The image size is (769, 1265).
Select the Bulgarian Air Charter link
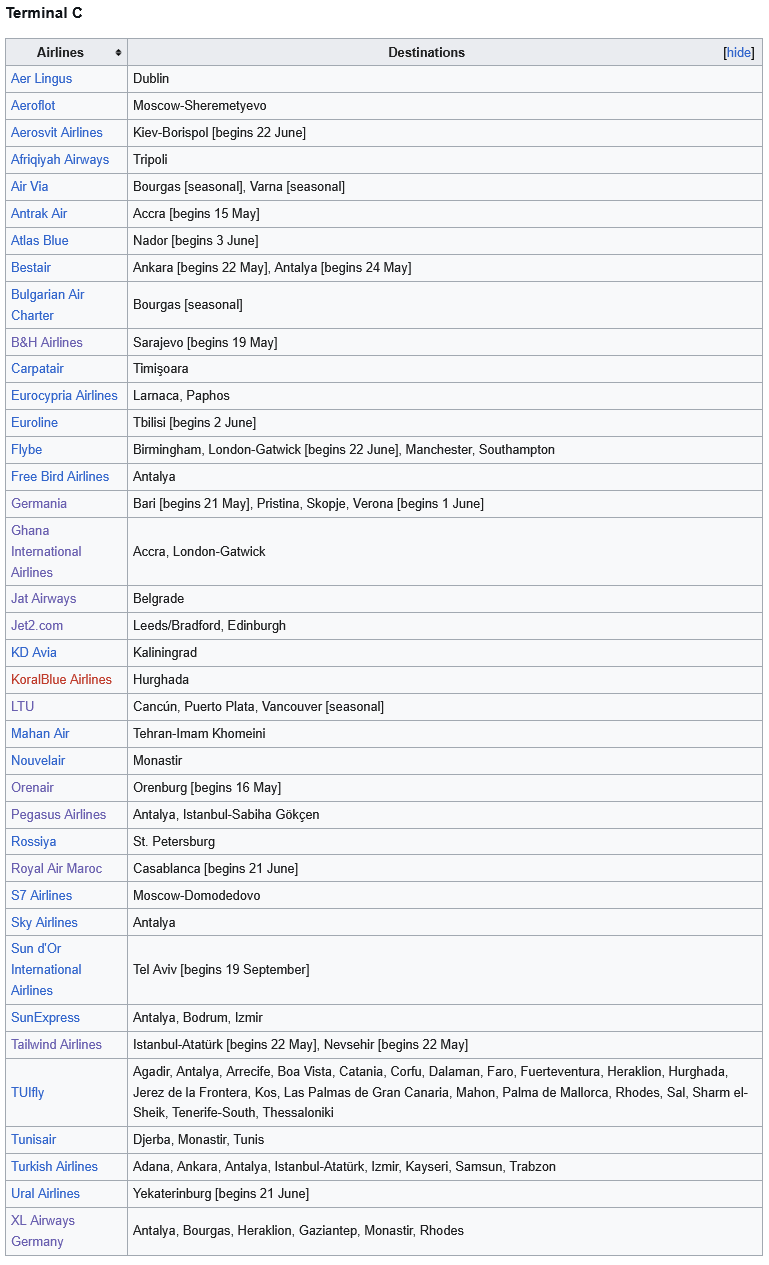click(x=47, y=305)
